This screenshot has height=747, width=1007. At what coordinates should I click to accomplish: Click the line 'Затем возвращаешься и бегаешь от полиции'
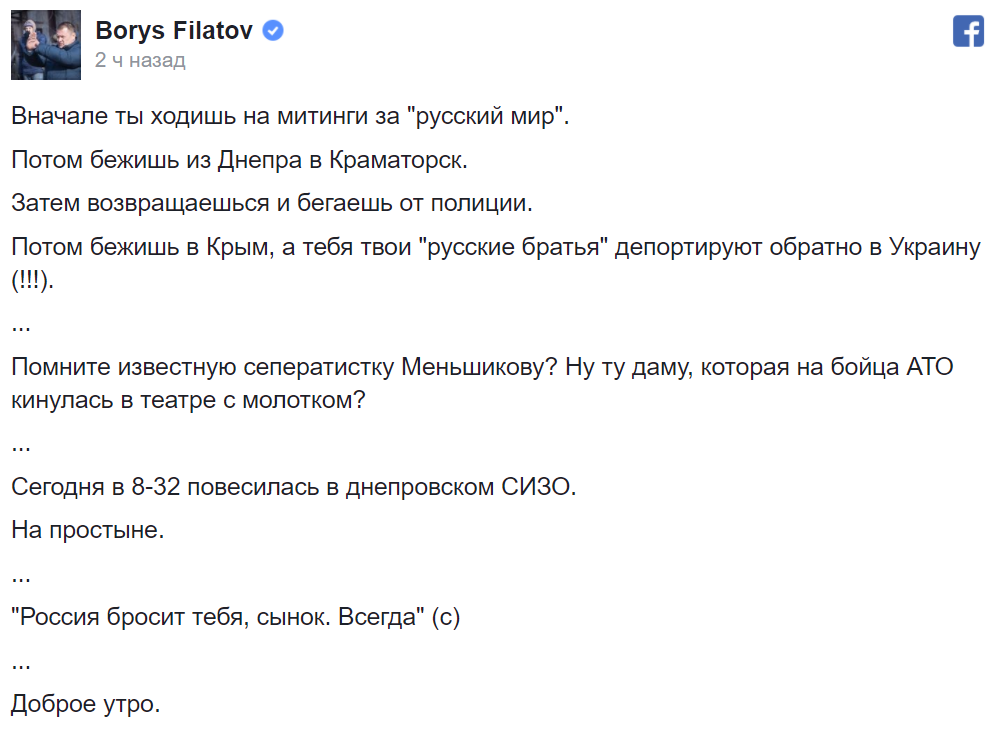coord(272,204)
